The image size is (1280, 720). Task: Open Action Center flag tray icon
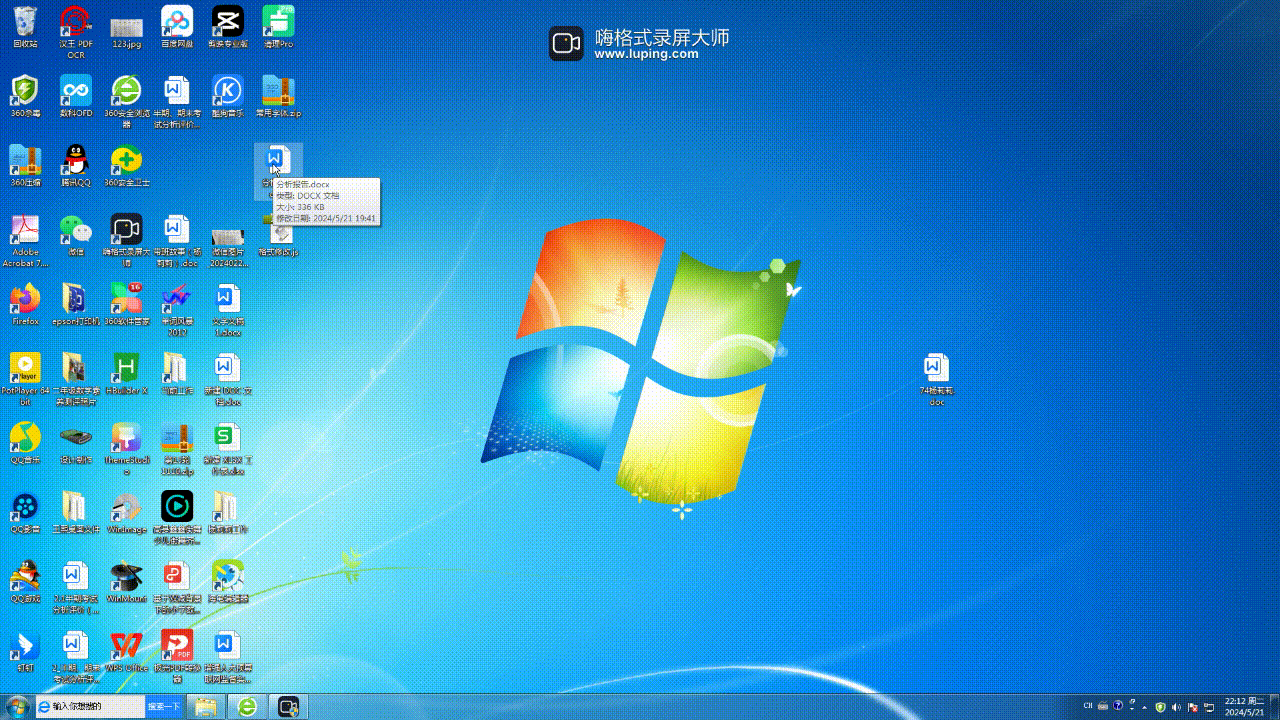pyautogui.click(x=1193, y=707)
